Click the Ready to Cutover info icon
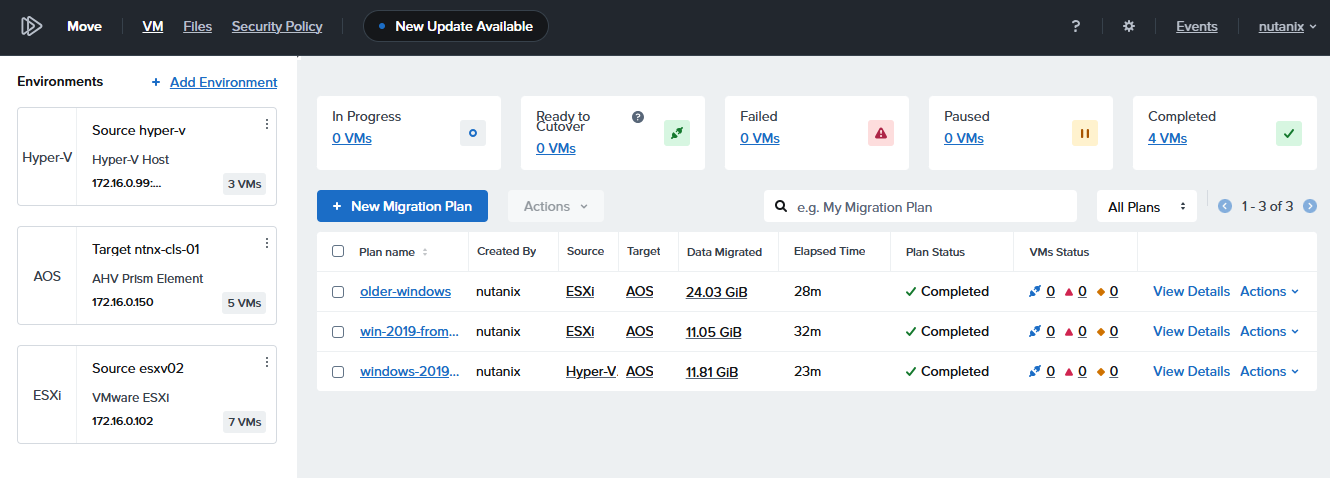Image resolution: width=1330 pixels, height=478 pixels. [x=638, y=117]
